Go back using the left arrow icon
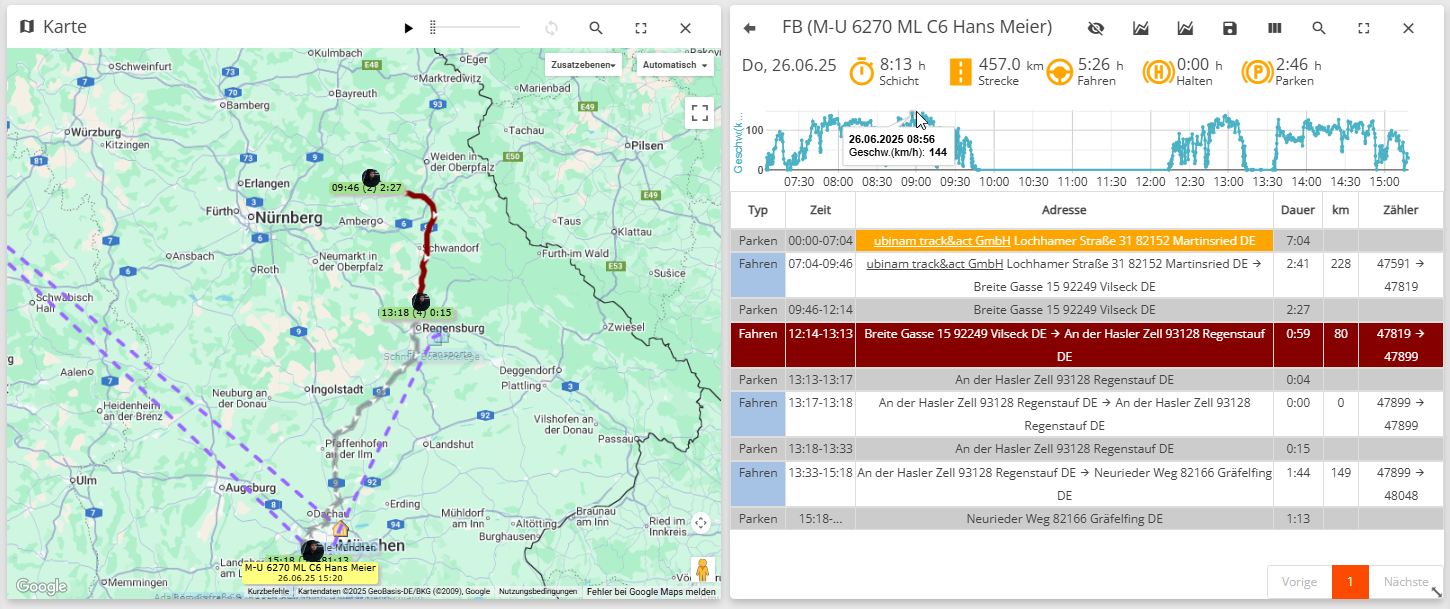This screenshot has width=1450, height=609. 750,28
